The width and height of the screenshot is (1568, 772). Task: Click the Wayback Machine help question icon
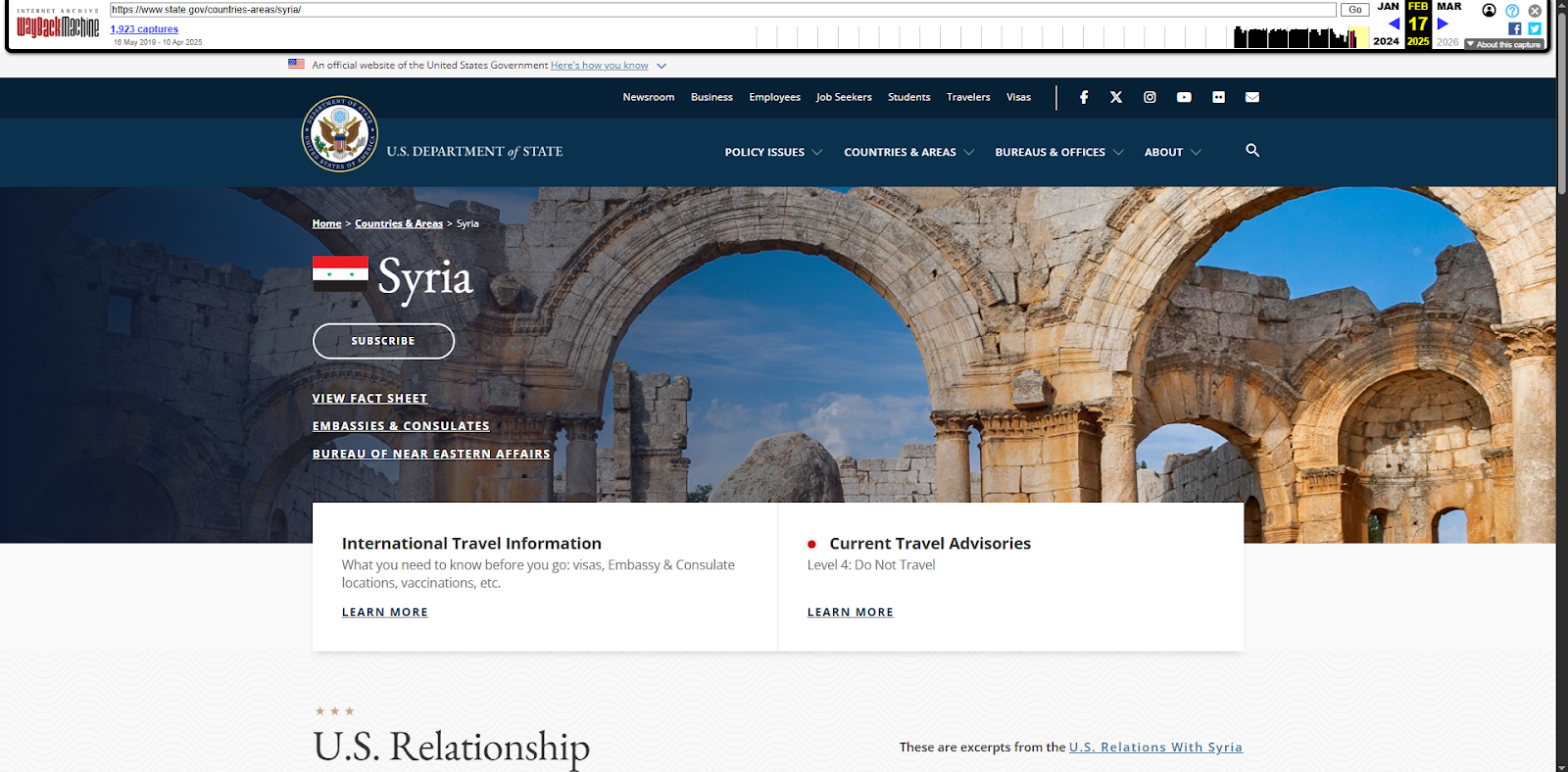[x=1512, y=11]
